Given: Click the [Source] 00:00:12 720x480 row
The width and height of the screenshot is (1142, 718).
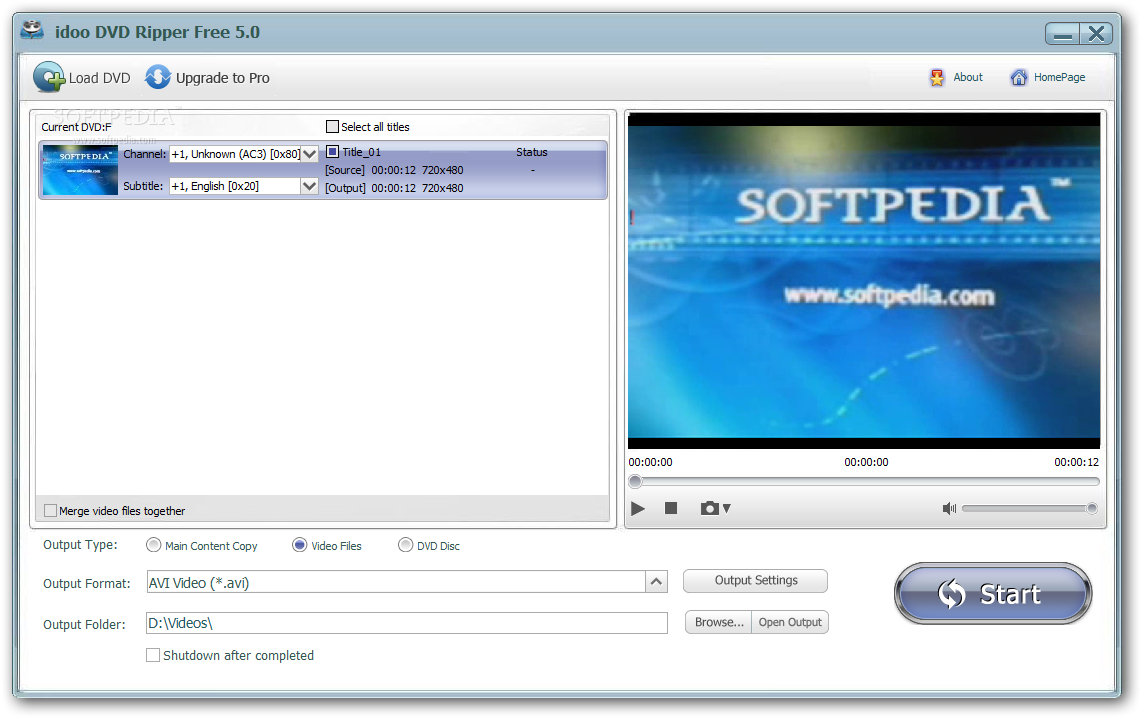Looking at the screenshot, I should 394,170.
